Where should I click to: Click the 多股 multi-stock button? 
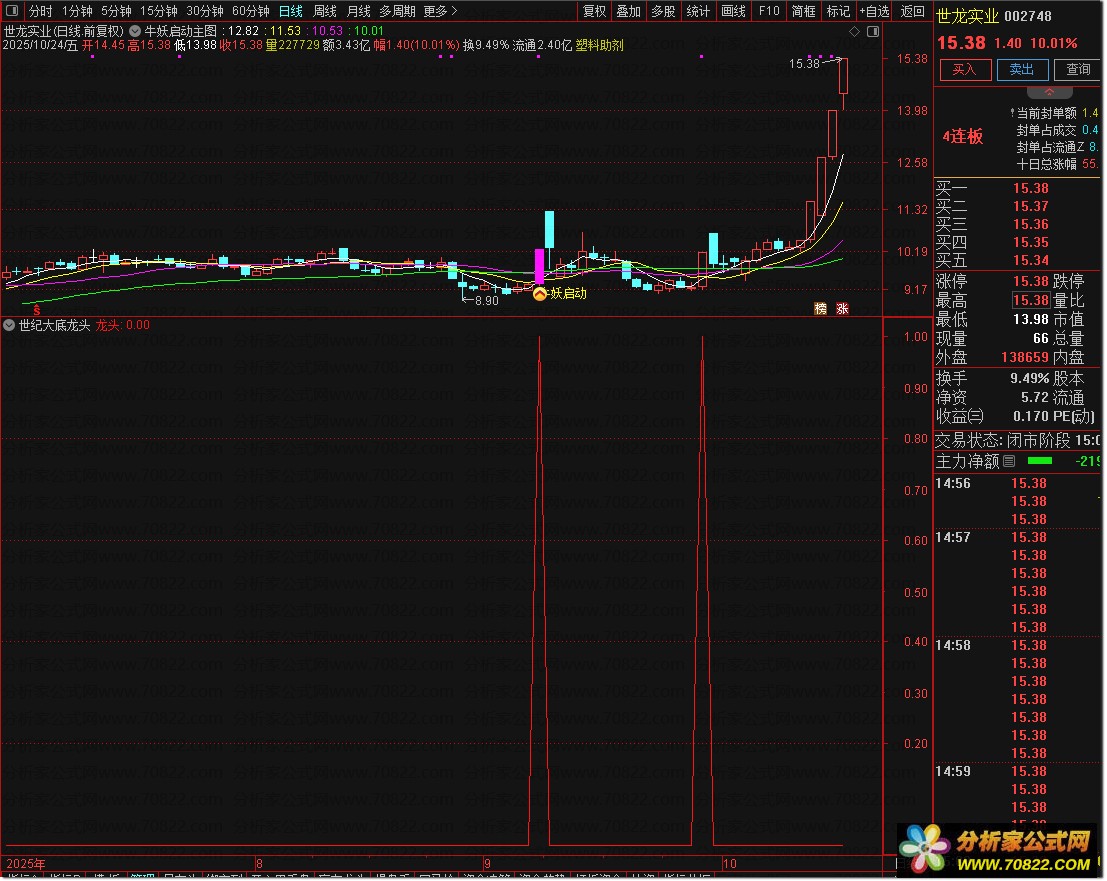tap(663, 11)
